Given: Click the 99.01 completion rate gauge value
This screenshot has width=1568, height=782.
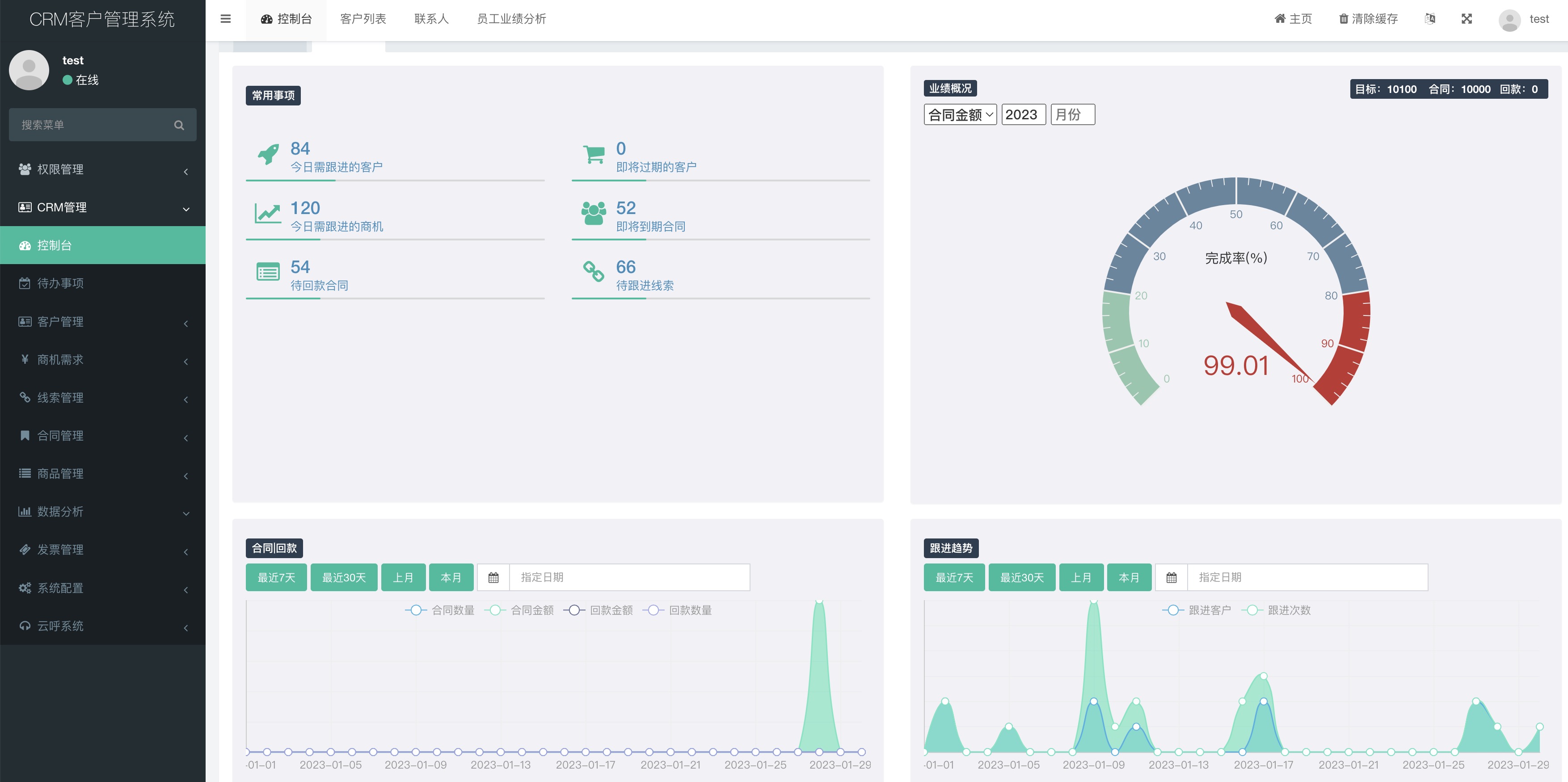Looking at the screenshot, I should pos(1236,366).
